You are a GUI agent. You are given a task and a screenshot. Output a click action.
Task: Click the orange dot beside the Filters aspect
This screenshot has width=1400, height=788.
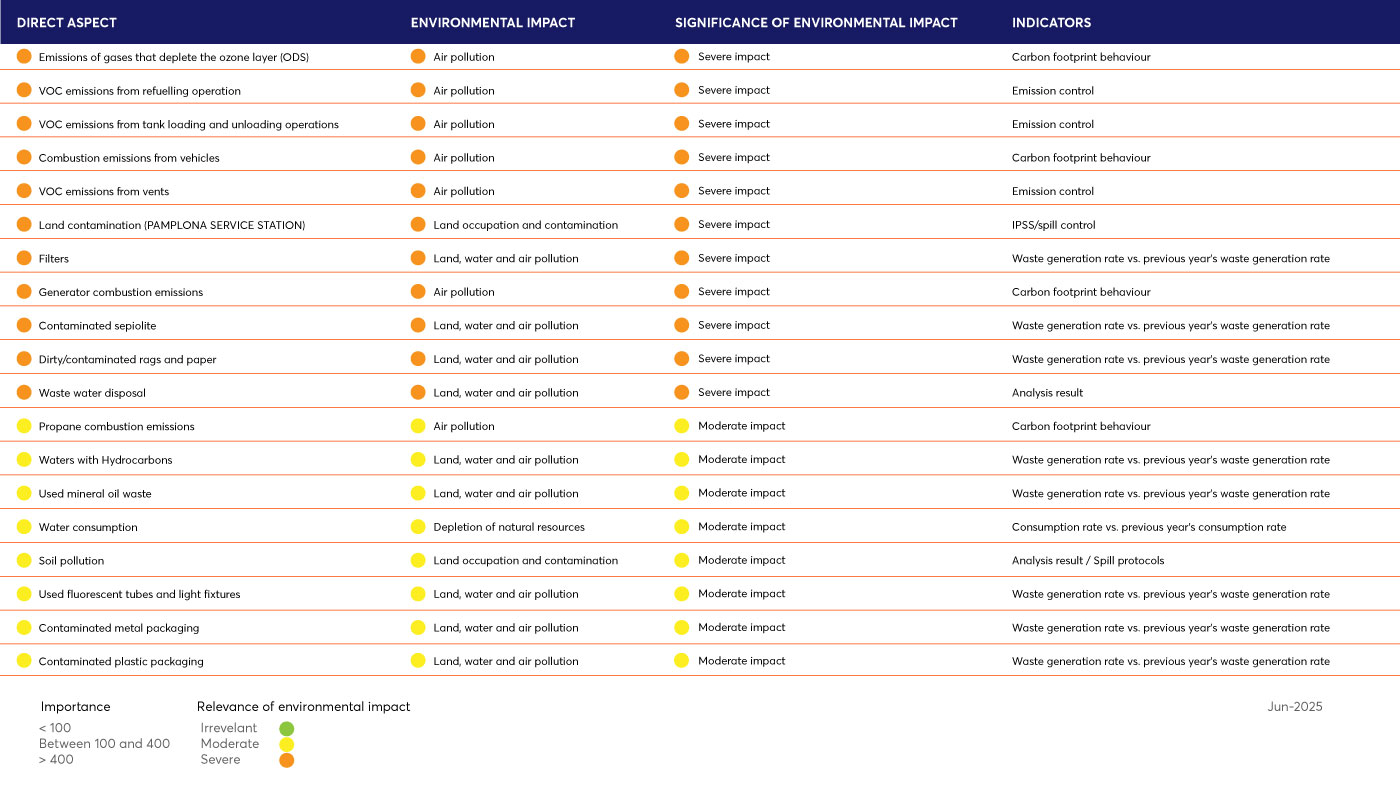click(x=24, y=258)
